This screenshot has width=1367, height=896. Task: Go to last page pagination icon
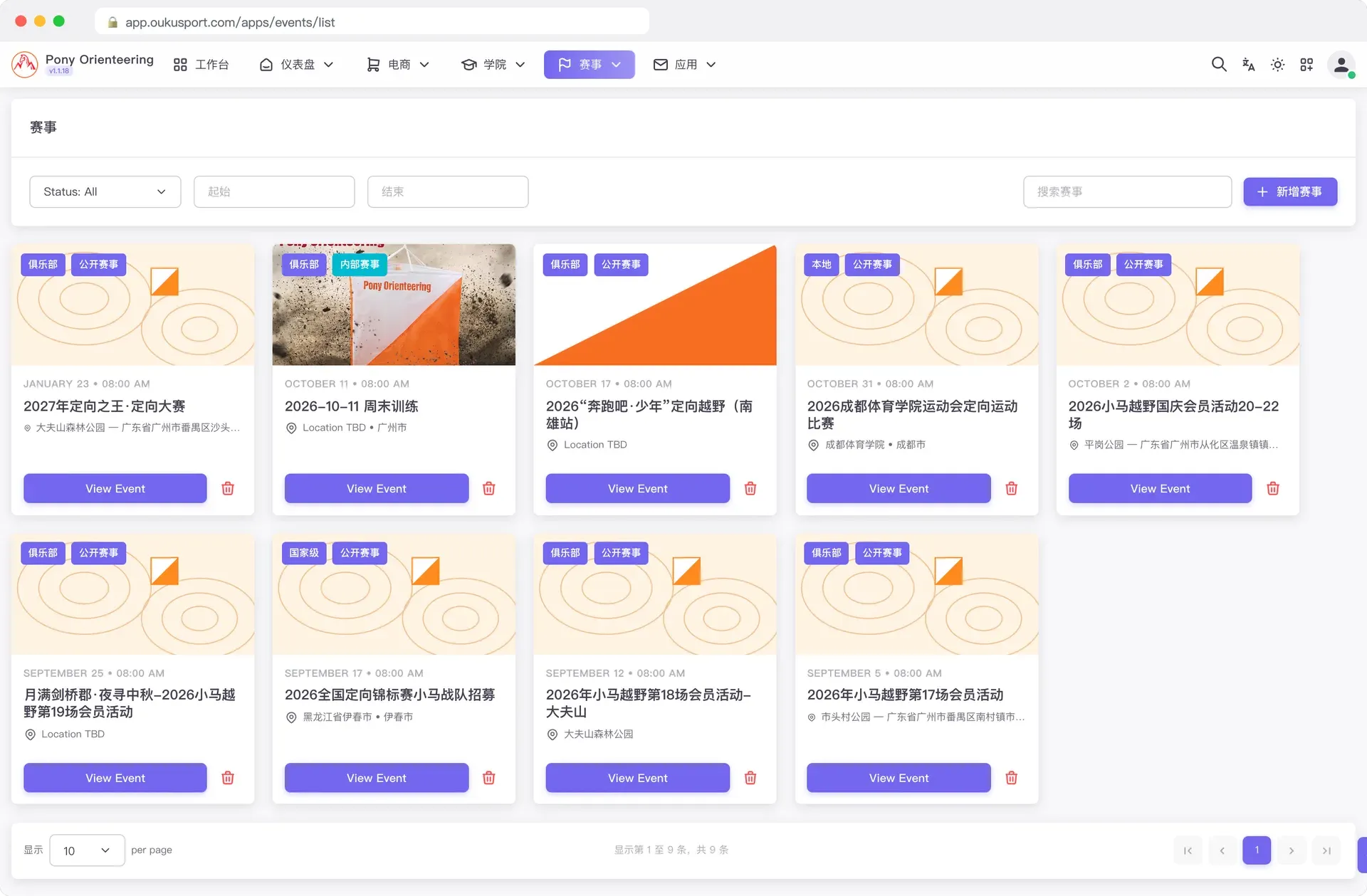click(x=1326, y=850)
